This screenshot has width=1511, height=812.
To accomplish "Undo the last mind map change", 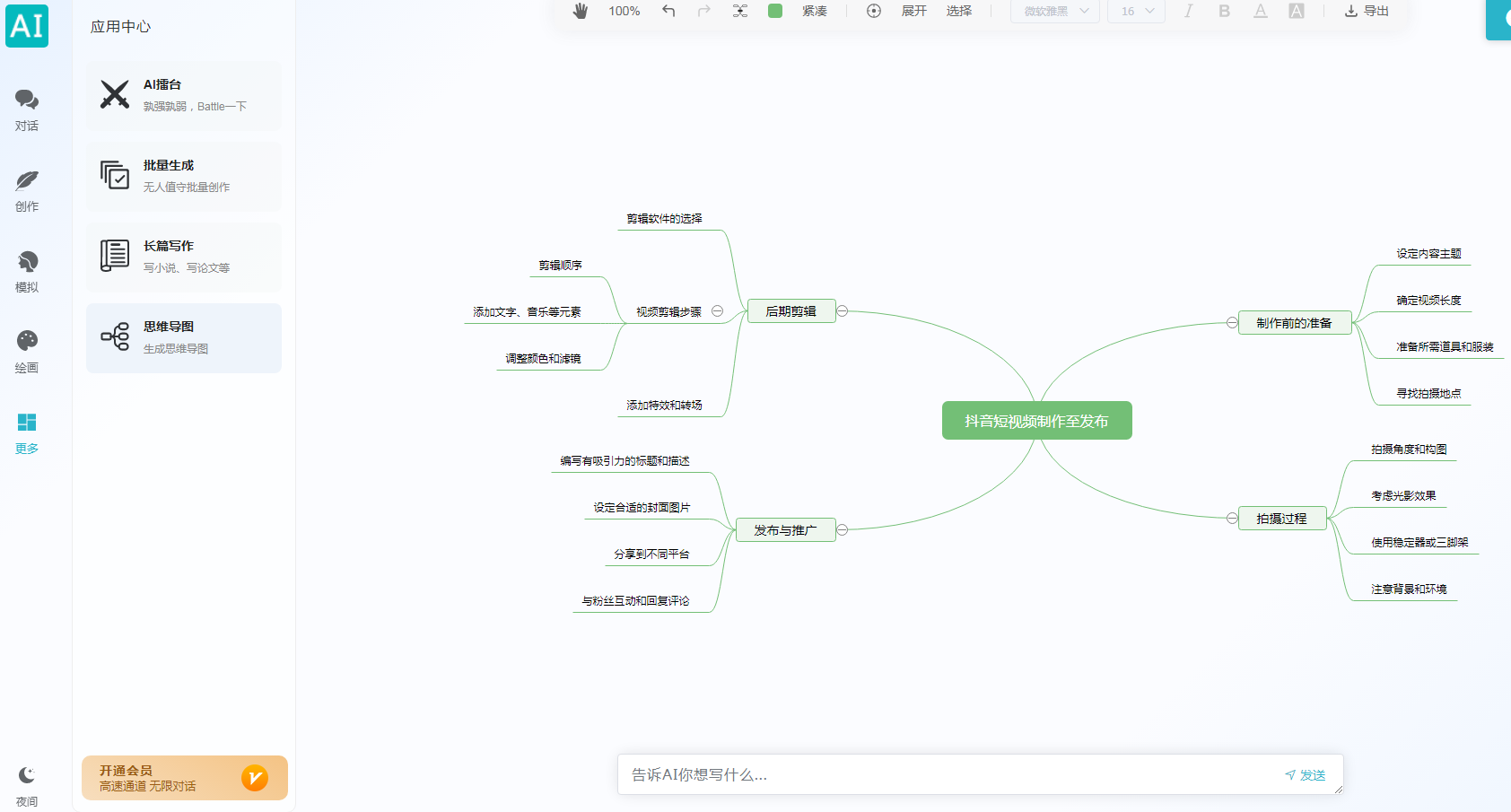I will click(x=668, y=11).
